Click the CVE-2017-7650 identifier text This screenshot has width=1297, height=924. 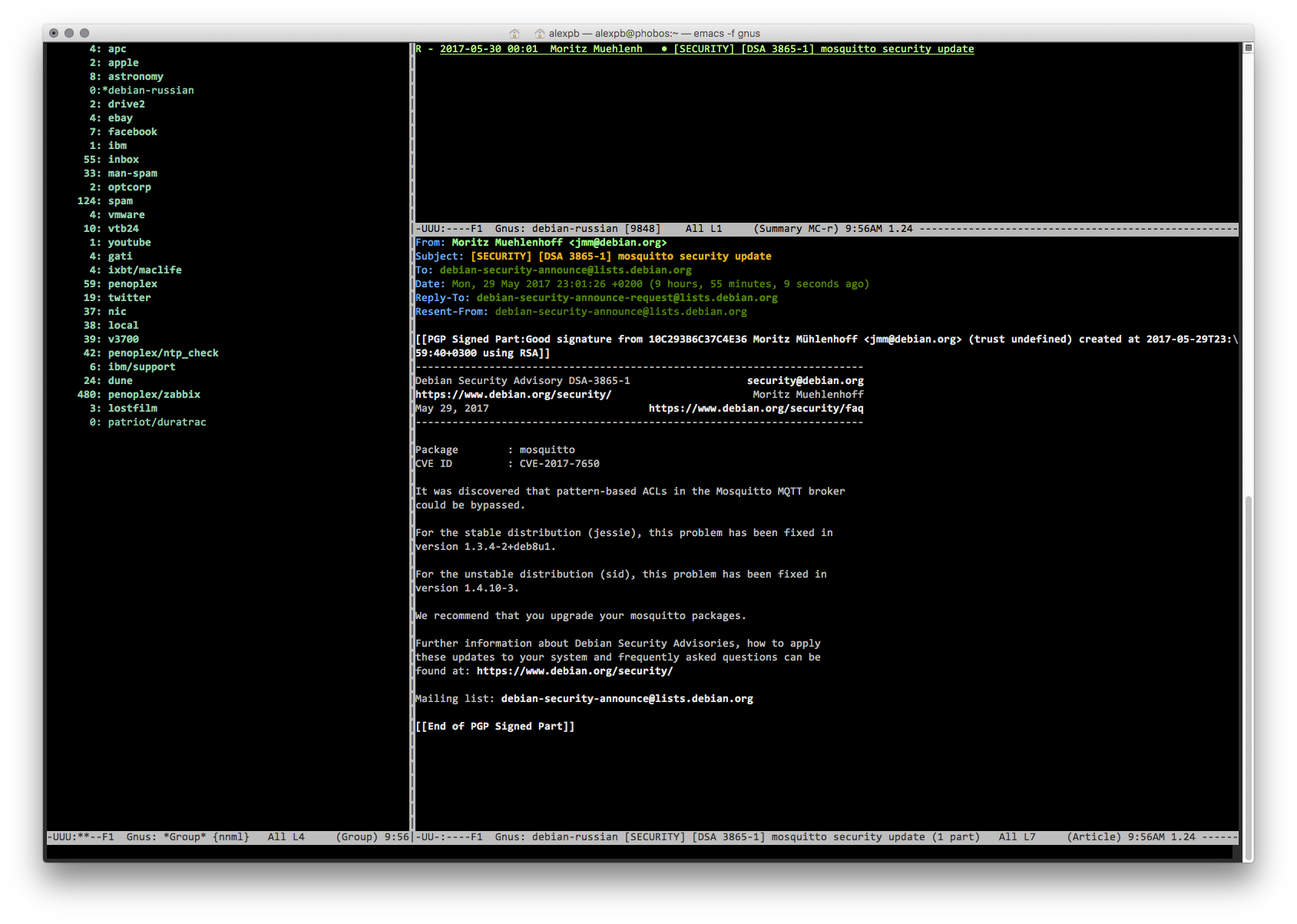[x=559, y=463]
